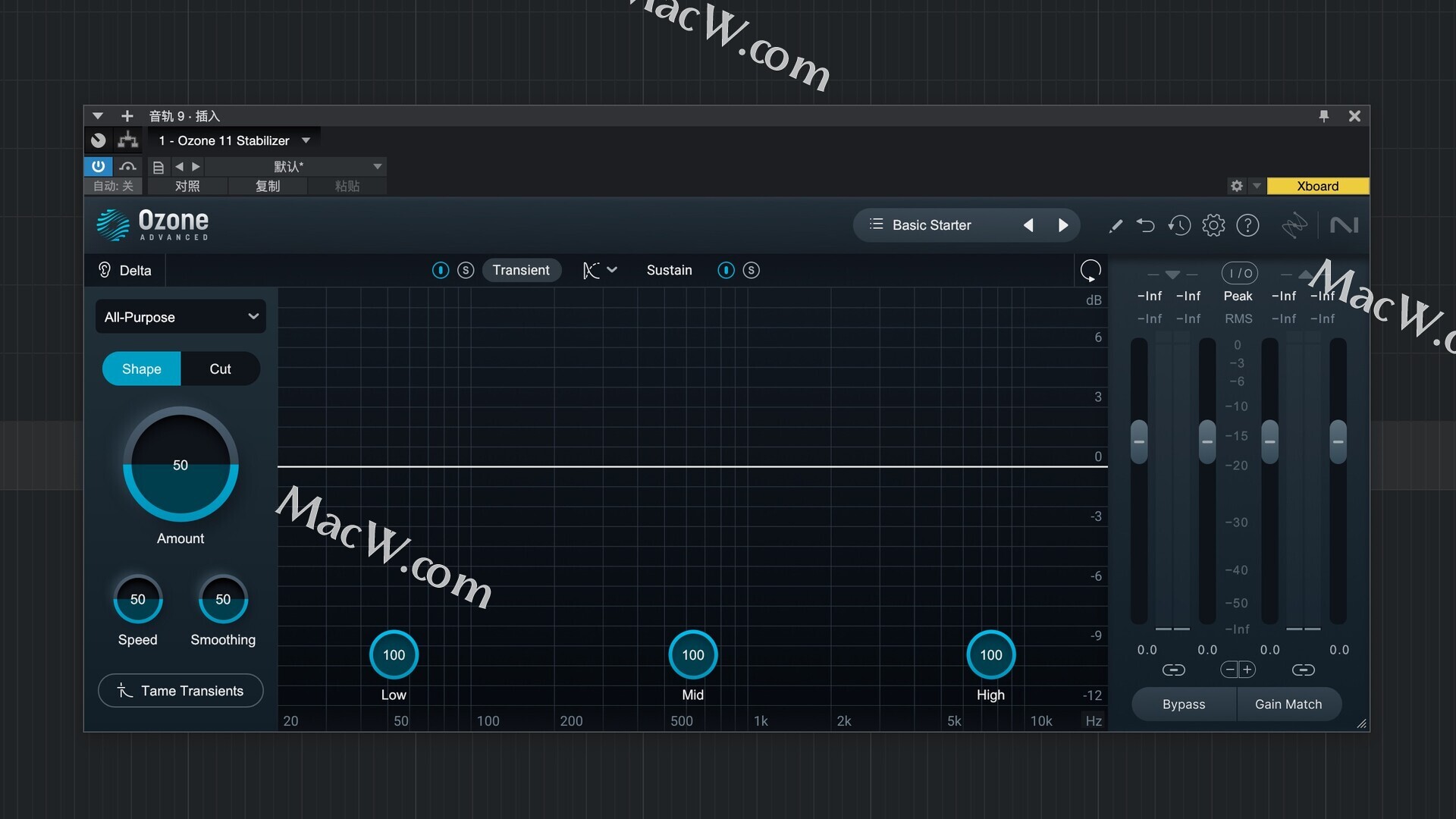Open the transient/sustain split mode dropdown
The width and height of the screenshot is (1456, 819).
(x=600, y=270)
